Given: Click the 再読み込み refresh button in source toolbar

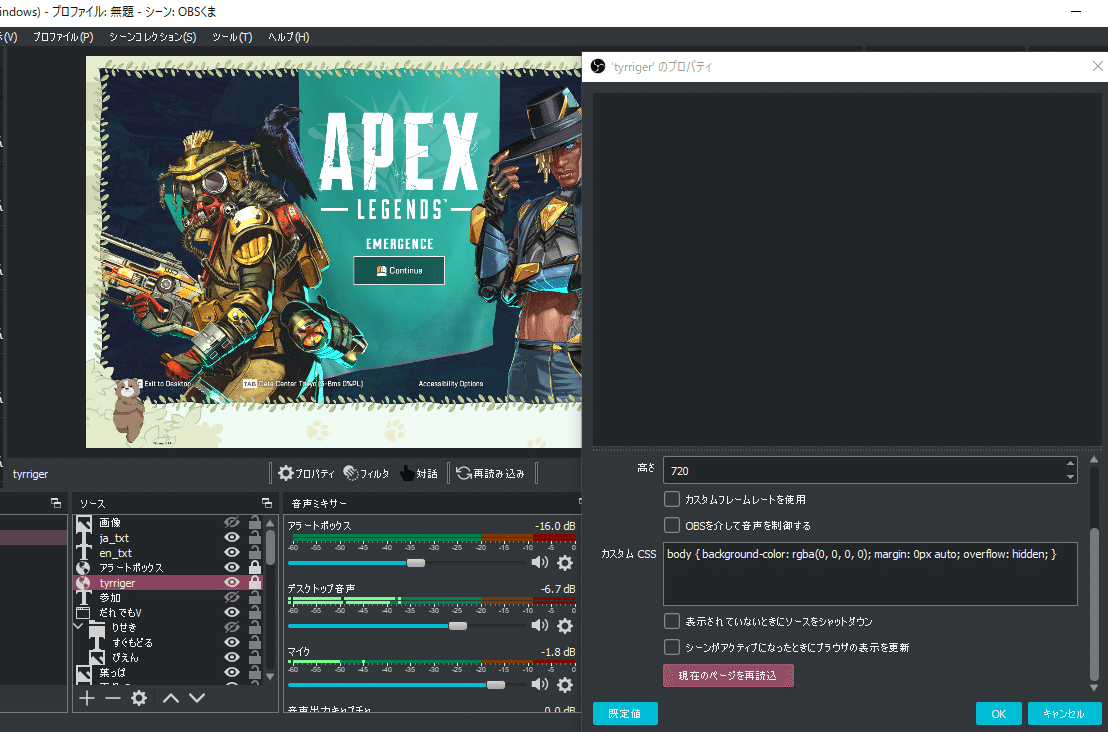Looking at the screenshot, I should (x=490, y=473).
